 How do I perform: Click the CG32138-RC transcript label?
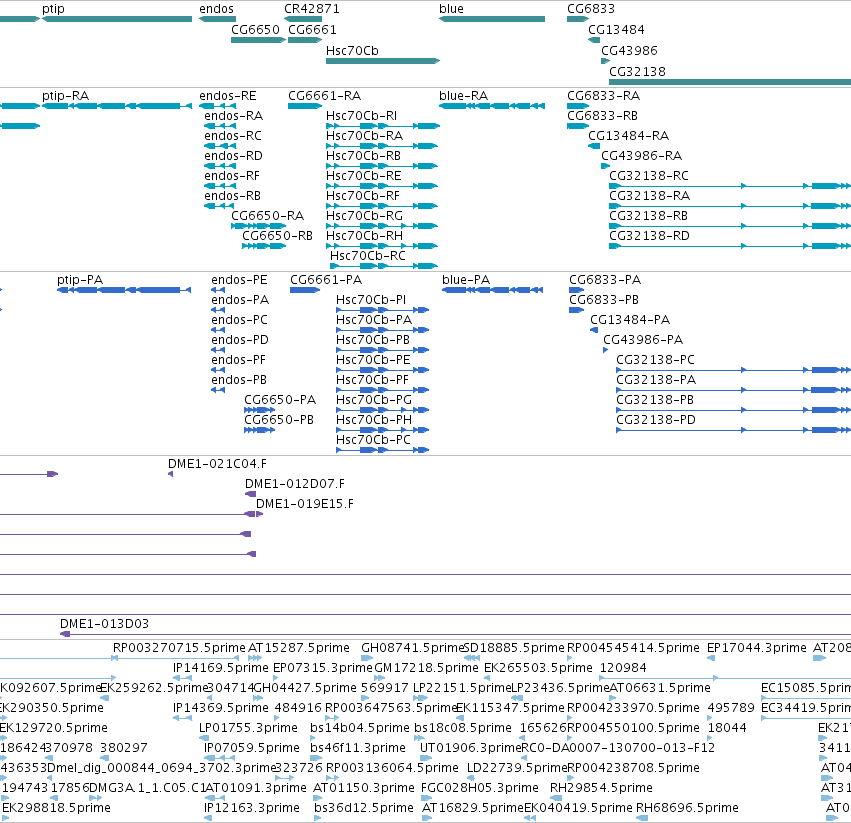click(x=649, y=176)
